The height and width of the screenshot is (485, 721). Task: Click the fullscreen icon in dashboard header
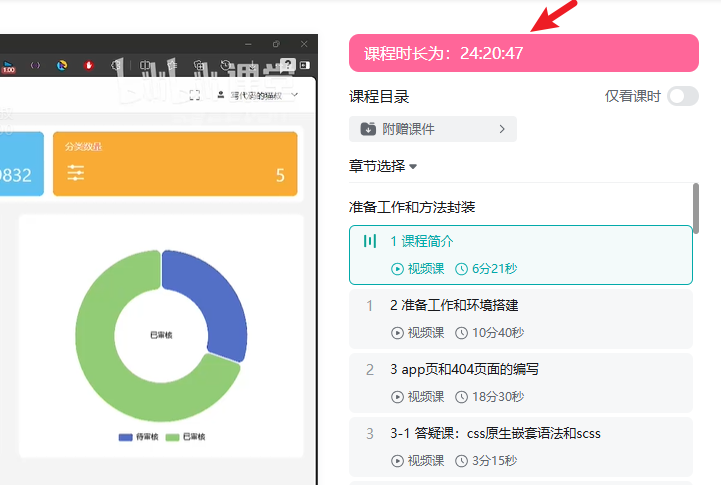coord(195,95)
